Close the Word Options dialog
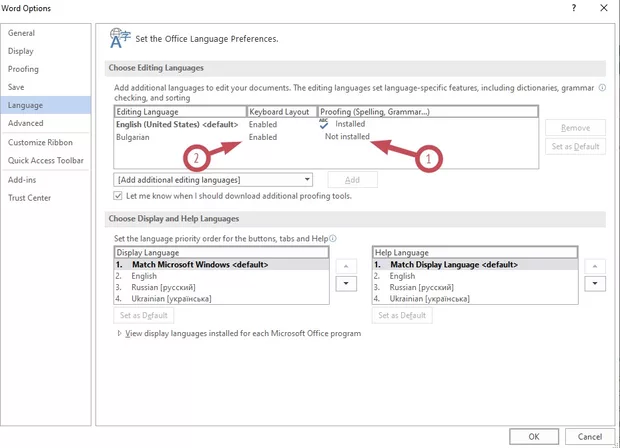620x448 pixels. coord(604,8)
